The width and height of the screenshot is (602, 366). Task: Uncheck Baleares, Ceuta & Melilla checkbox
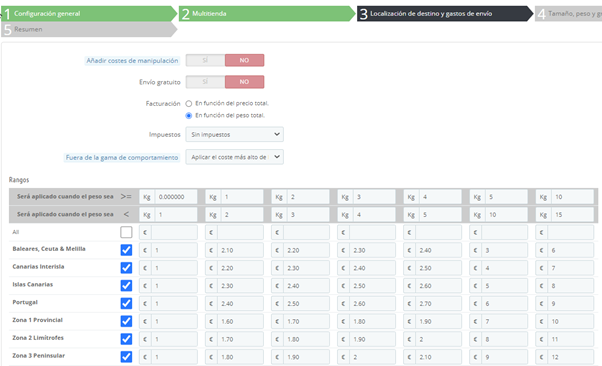tap(126, 250)
